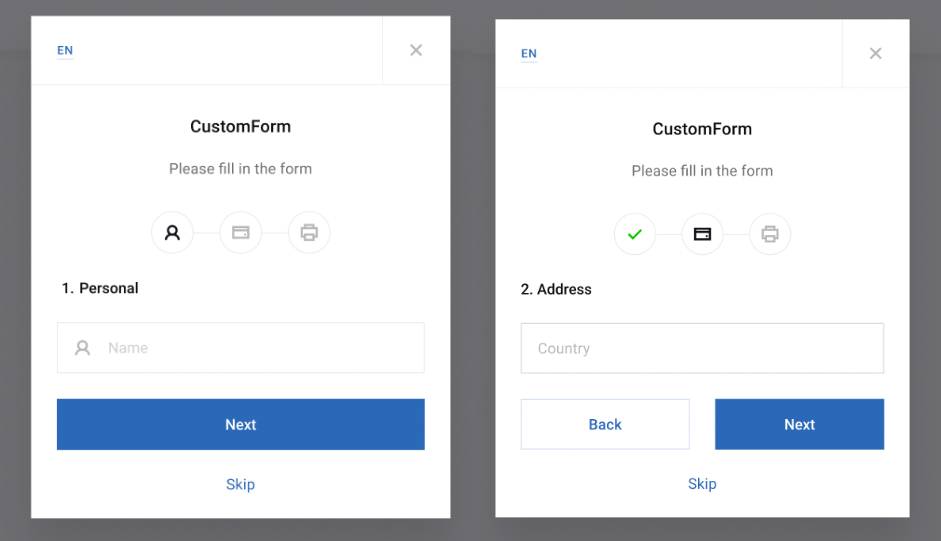The image size is (941, 541).
Task: Open the EN language selector in right form
Action: coord(529,53)
